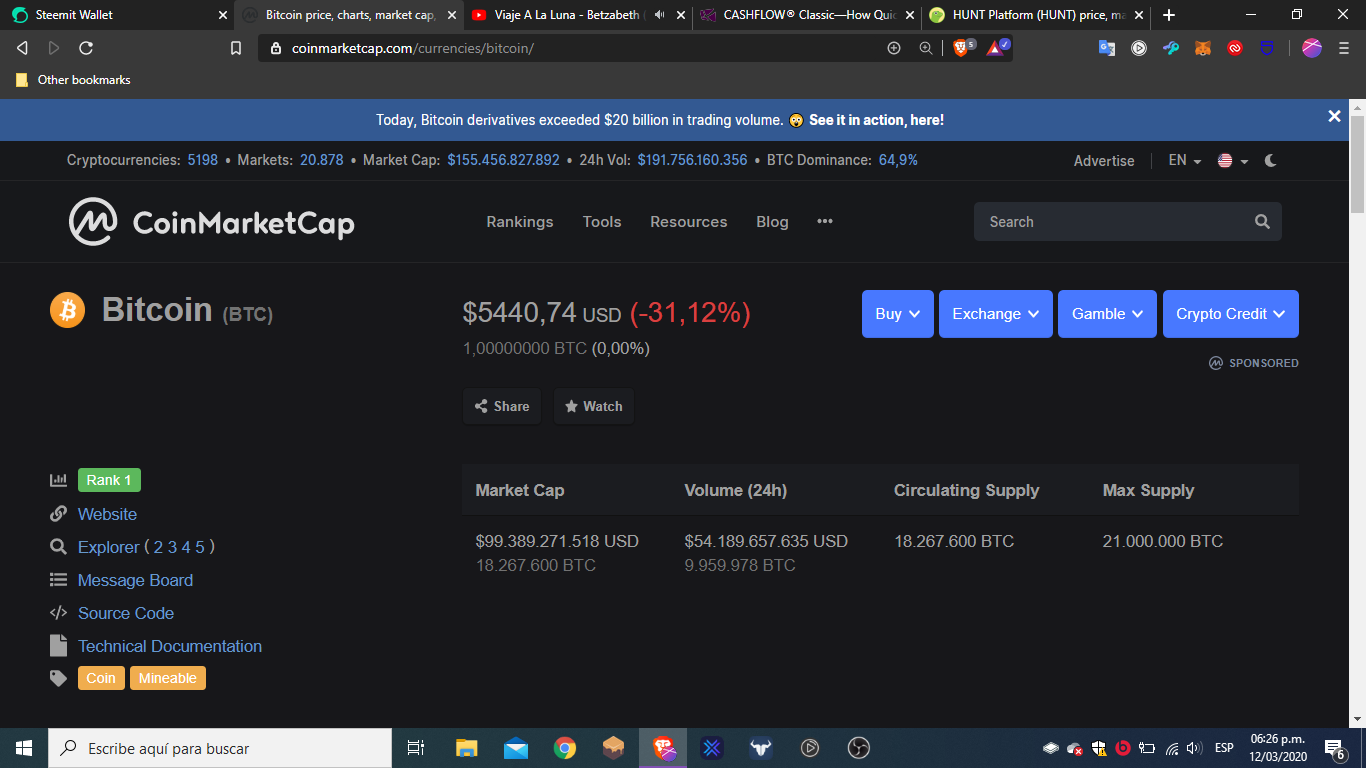Close the blue announcement banner
1366x768 pixels.
(1334, 116)
